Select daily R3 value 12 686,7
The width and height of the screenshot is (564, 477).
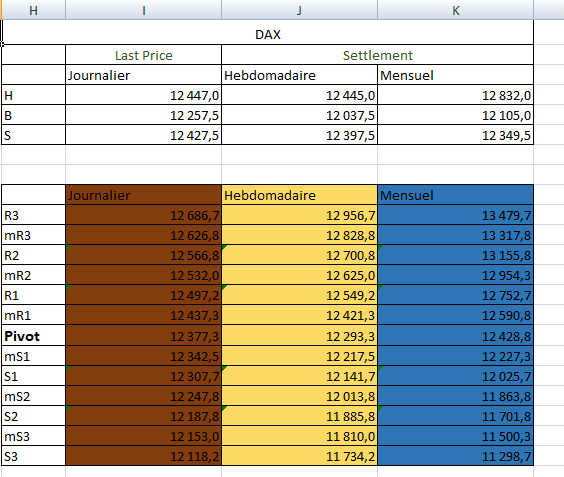tap(144, 215)
